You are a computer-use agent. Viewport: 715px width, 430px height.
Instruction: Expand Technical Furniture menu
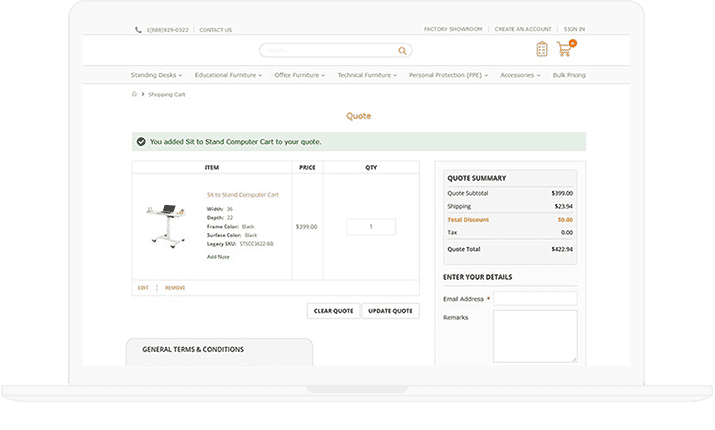point(367,75)
